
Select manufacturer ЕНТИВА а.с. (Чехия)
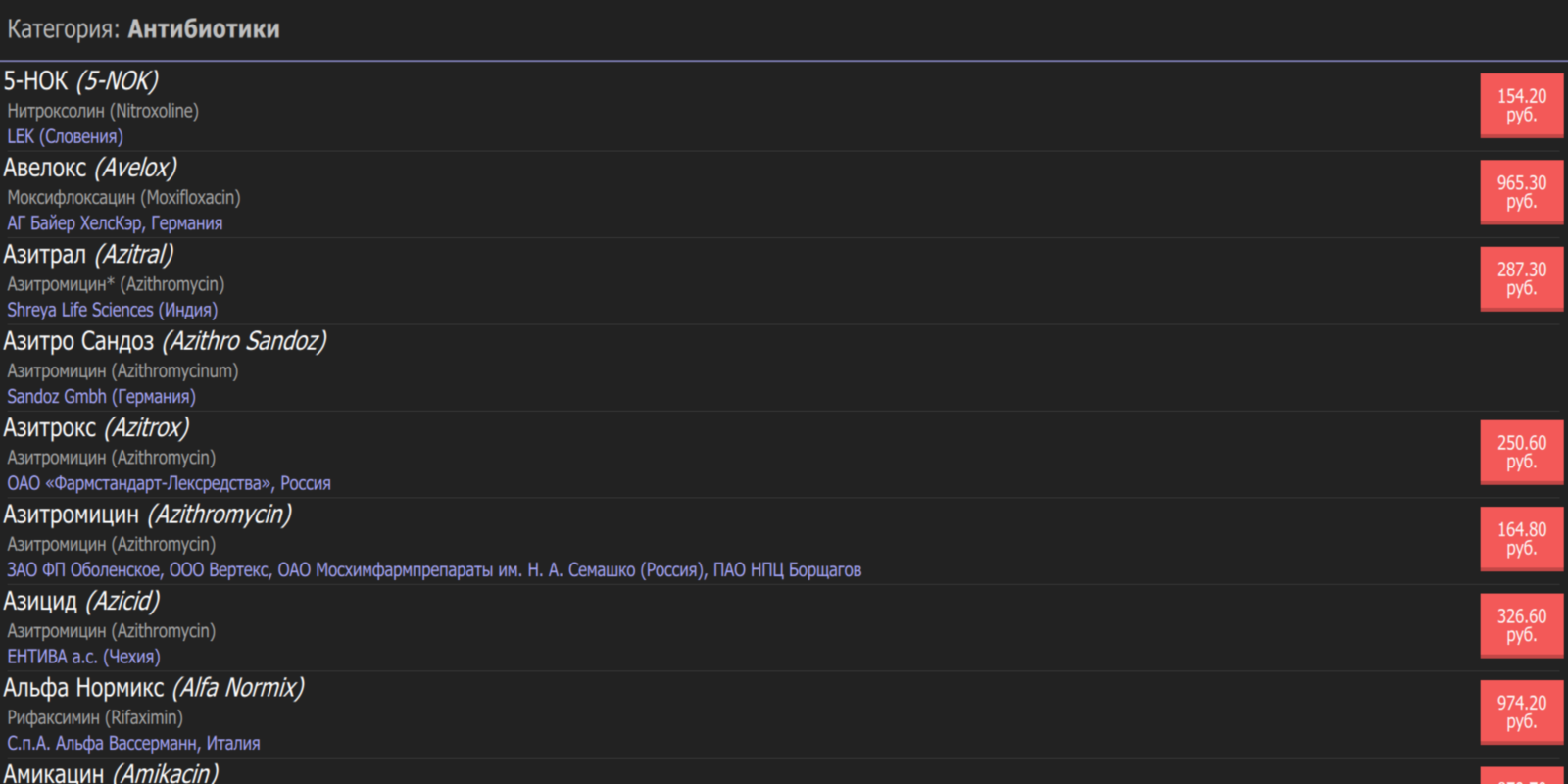pos(83,657)
